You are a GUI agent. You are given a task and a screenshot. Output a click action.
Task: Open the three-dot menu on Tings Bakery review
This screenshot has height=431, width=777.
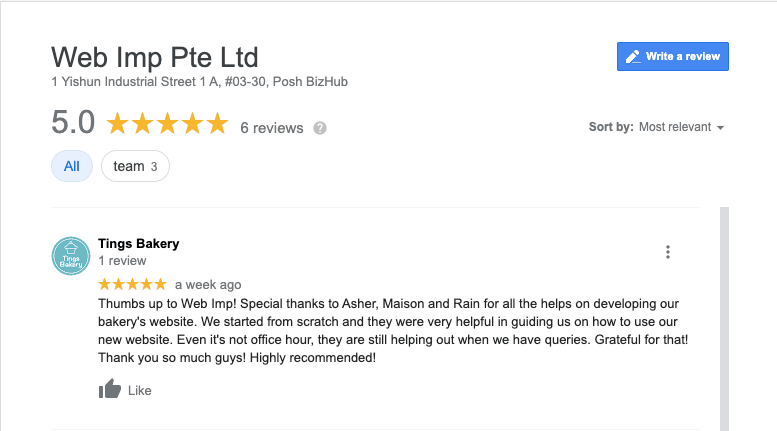click(667, 252)
